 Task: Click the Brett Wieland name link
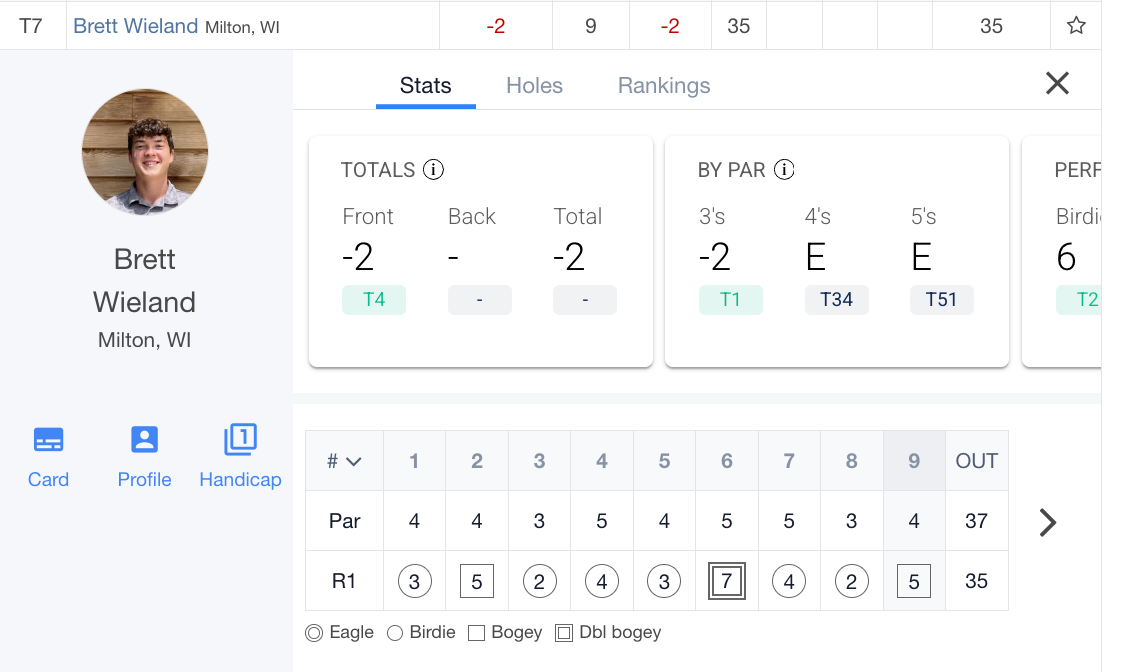point(135,26)
